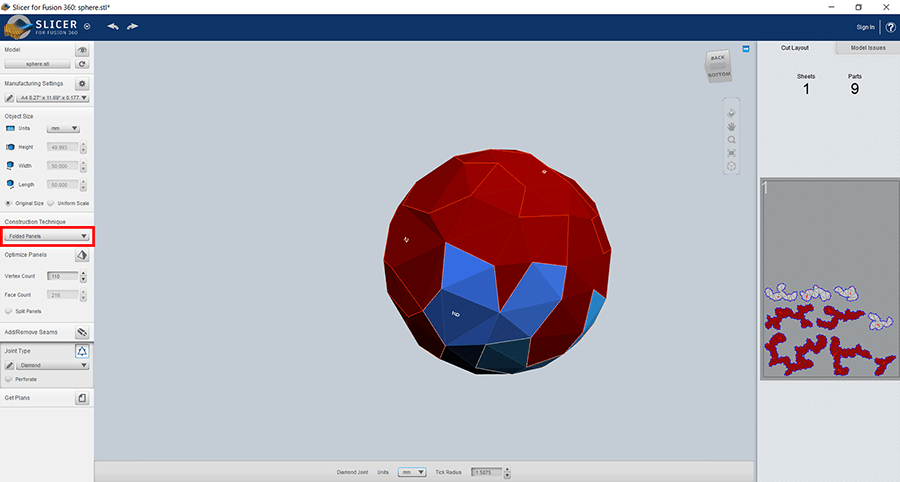Click the Optimize Panels icon button
This screenshot has height=482, width=900.
[82, 255]
